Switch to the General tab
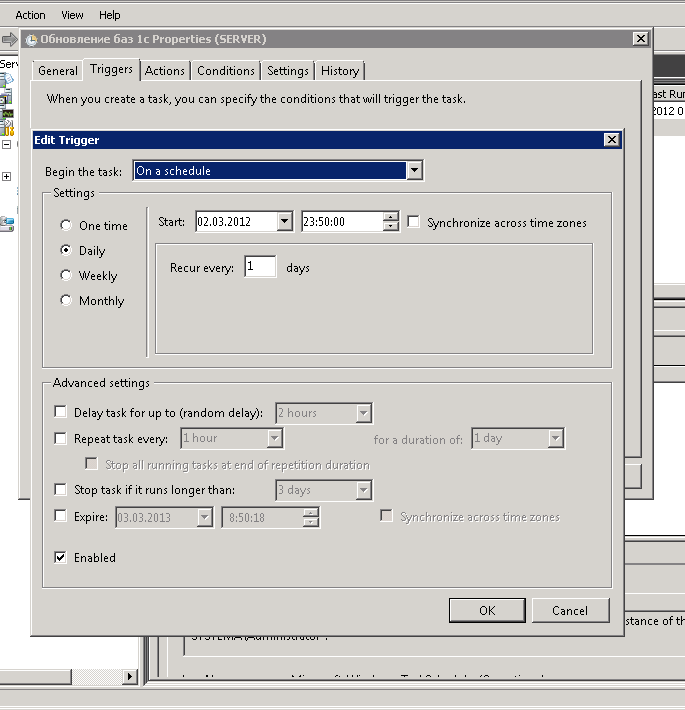685x710 pixels. point(57,71)
